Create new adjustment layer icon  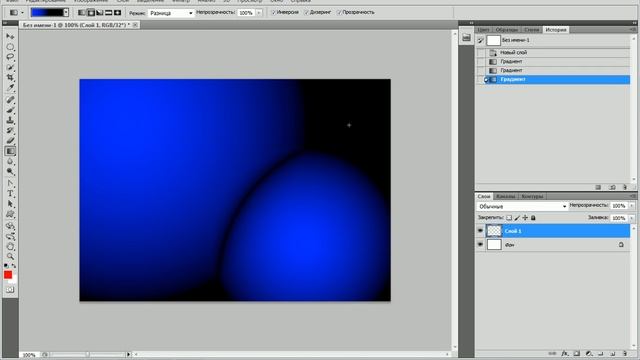[589, 353]
